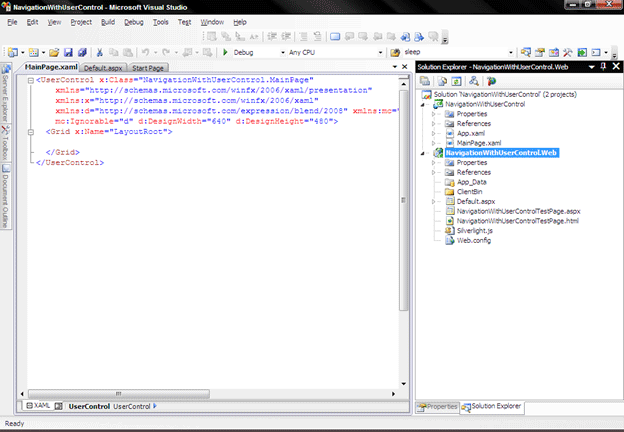Click the blue bookmark toggle toolbar icon
The width and height of the screenshot is (624, 432).
(335, 37)
